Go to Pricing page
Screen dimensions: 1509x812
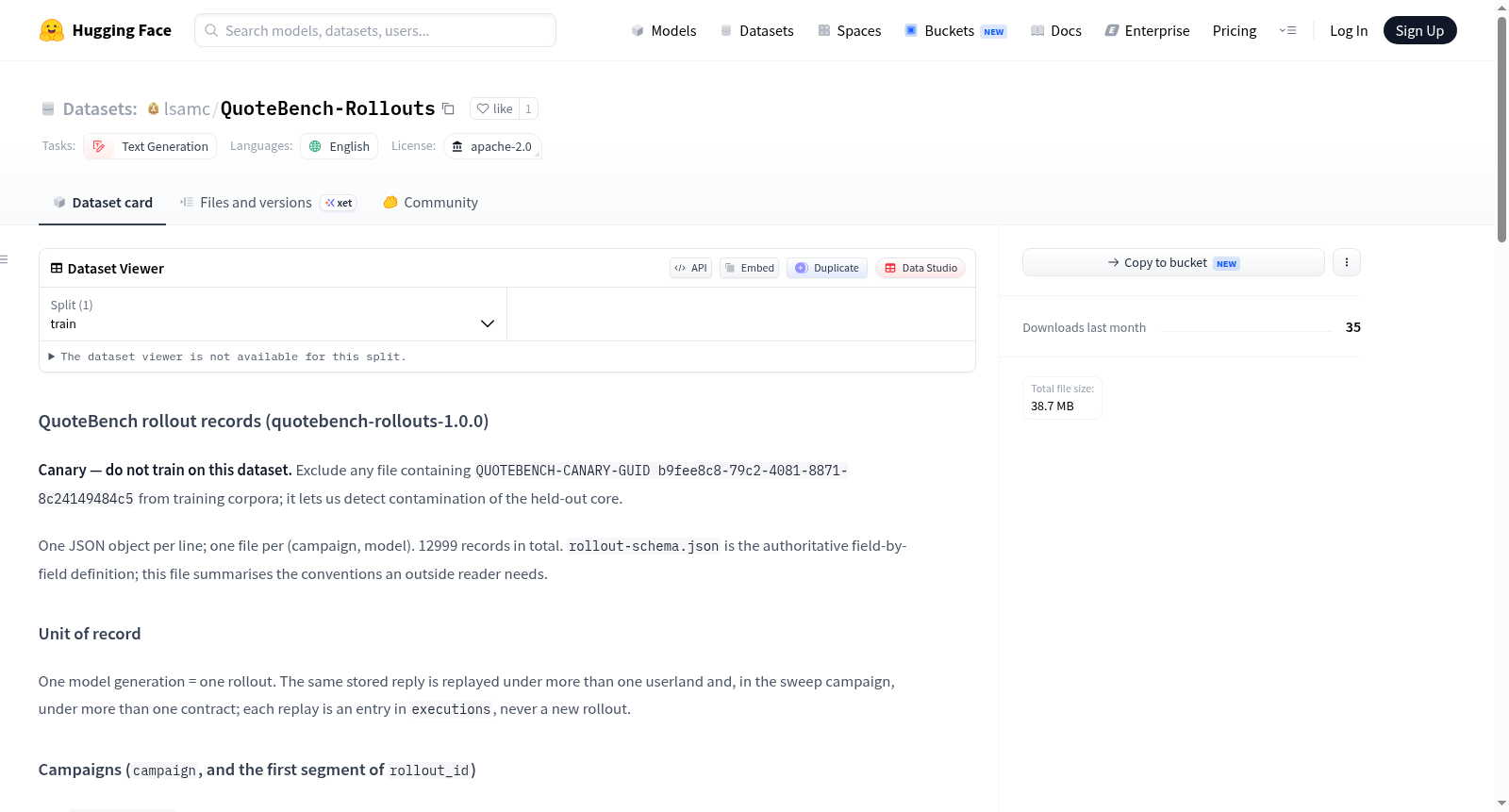coord(1235,31)
